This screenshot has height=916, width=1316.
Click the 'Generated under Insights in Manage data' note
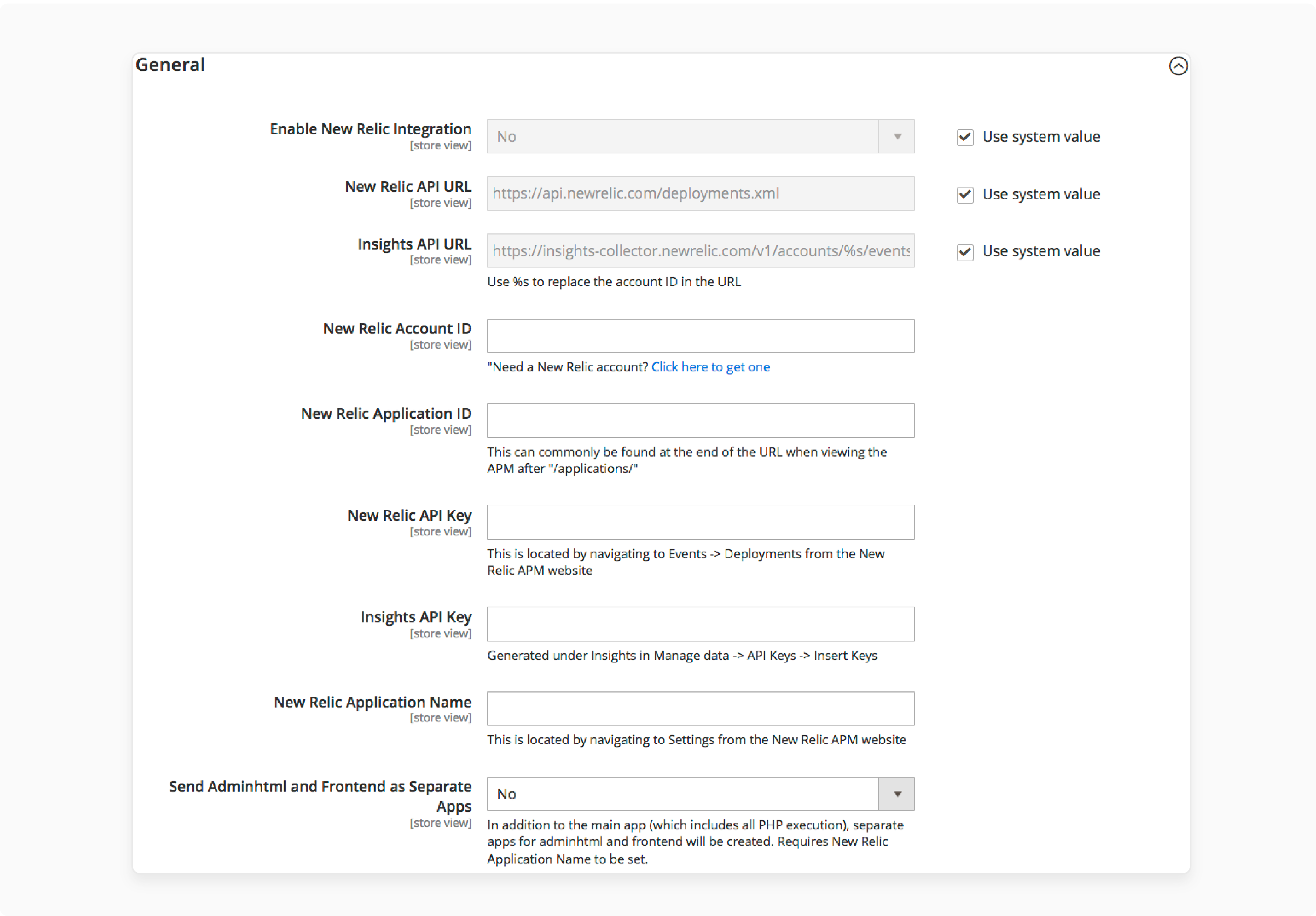point(682,656)
